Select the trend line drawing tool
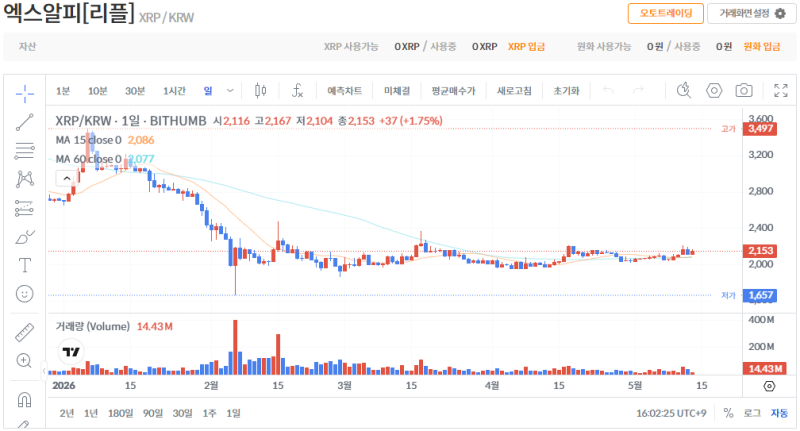Viewport: 800px width, 431px height. (24, 122)
